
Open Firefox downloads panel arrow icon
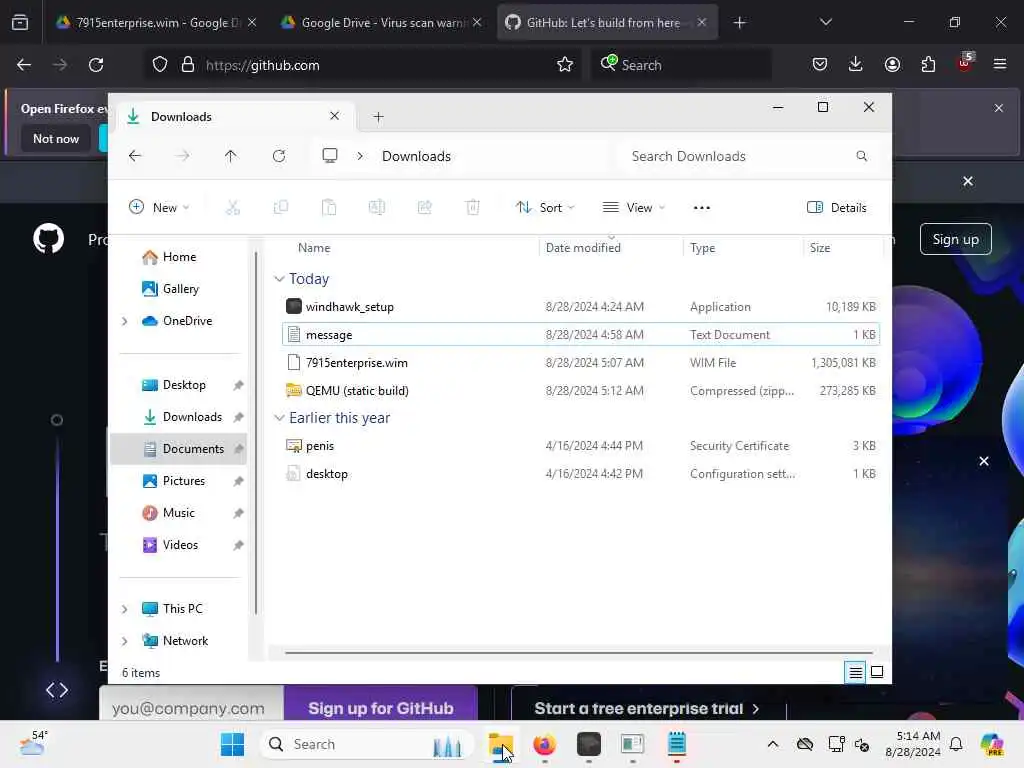[x=856, y=64]
